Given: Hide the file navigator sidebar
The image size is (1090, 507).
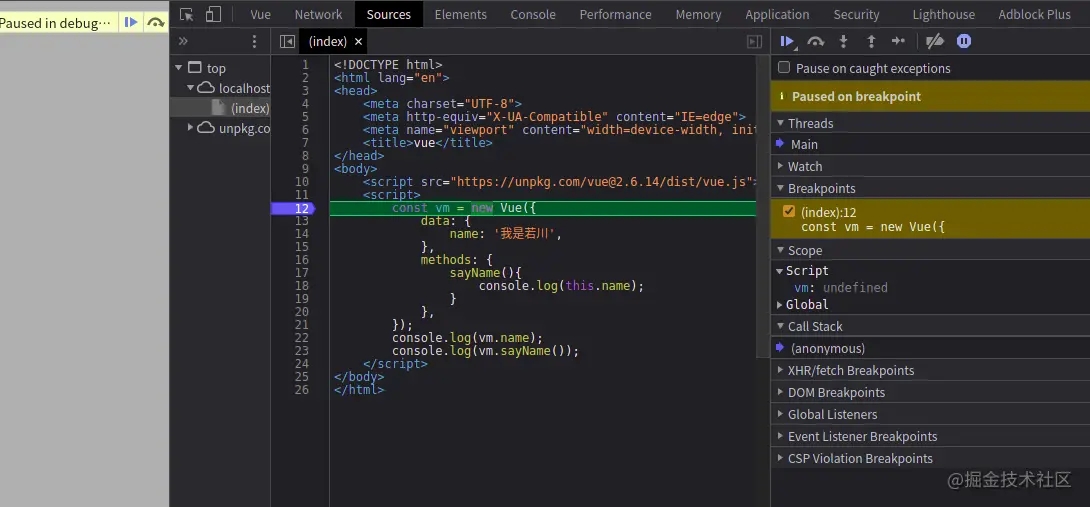Looking at the screenshot, I should click(287, 41).
